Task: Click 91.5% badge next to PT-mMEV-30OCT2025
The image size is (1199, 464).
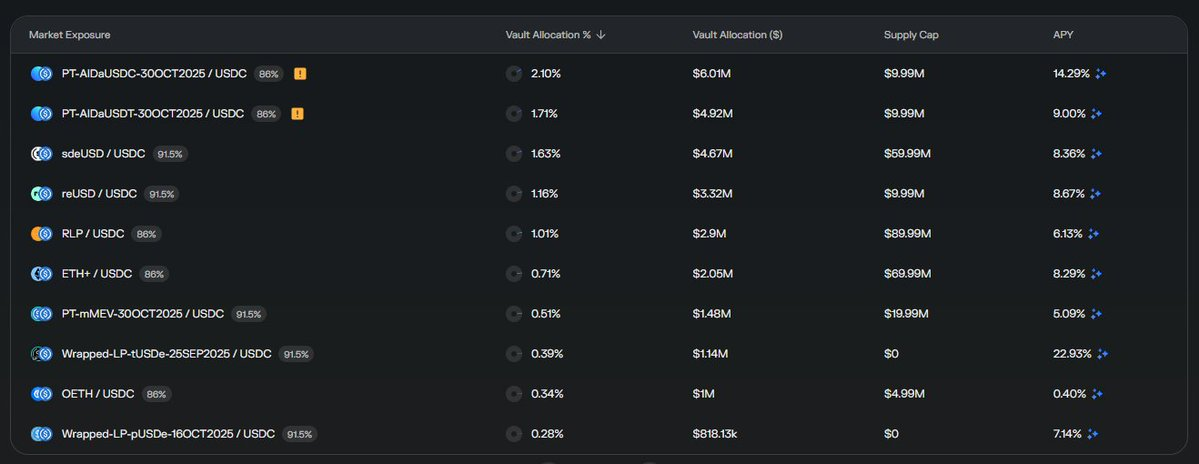Action: [248, 314]
